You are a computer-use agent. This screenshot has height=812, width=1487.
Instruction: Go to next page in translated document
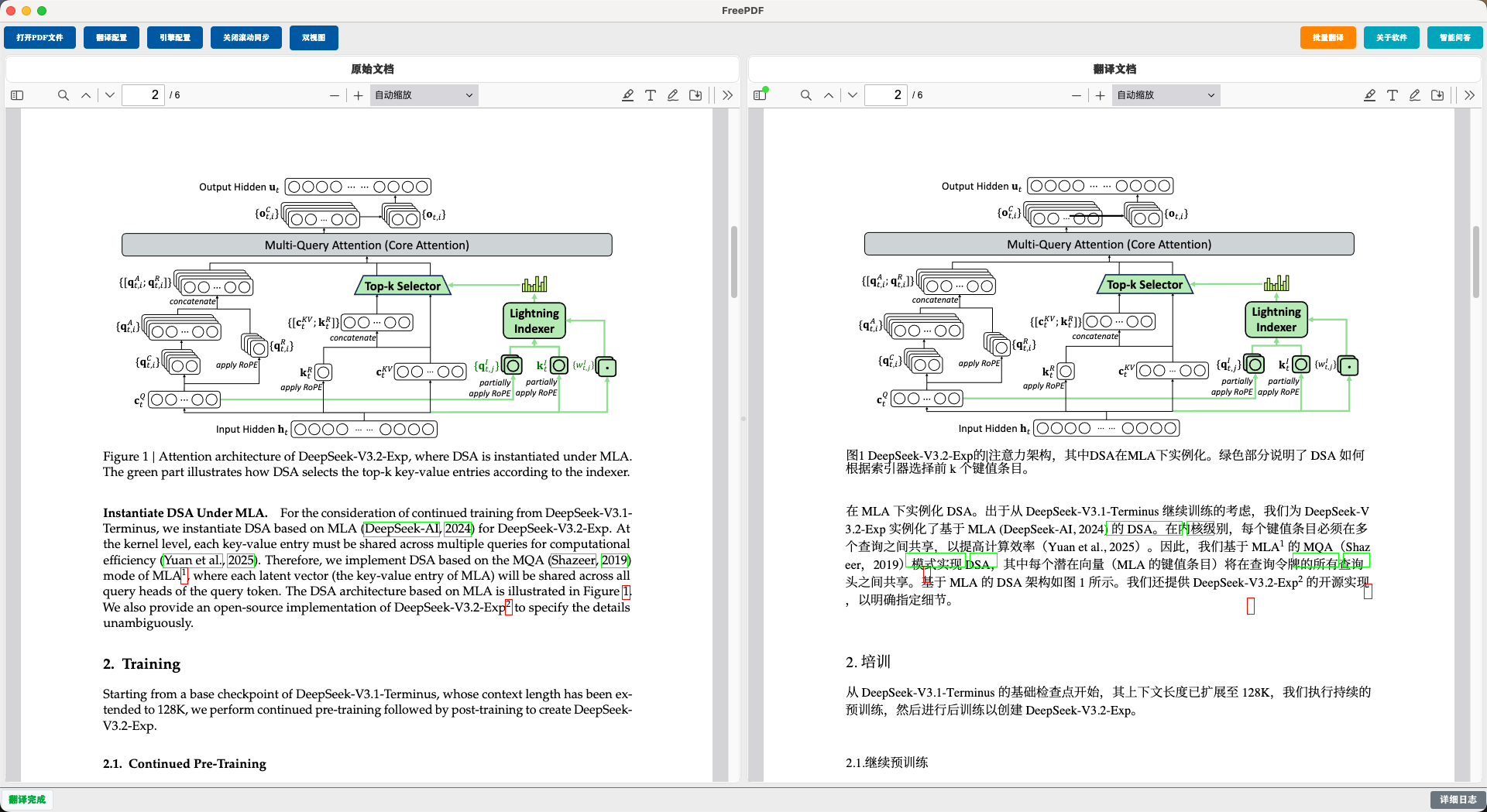click(853, 95)
